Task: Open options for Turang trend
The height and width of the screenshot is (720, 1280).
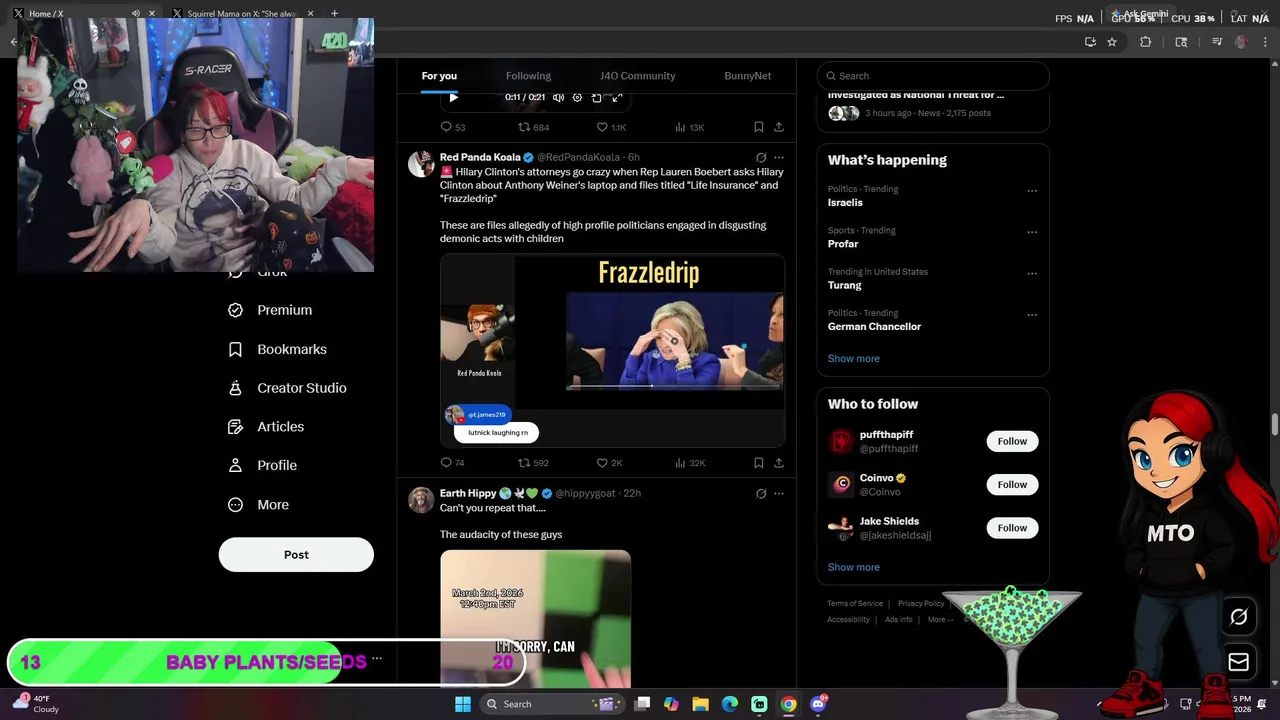Action: 1032,273
